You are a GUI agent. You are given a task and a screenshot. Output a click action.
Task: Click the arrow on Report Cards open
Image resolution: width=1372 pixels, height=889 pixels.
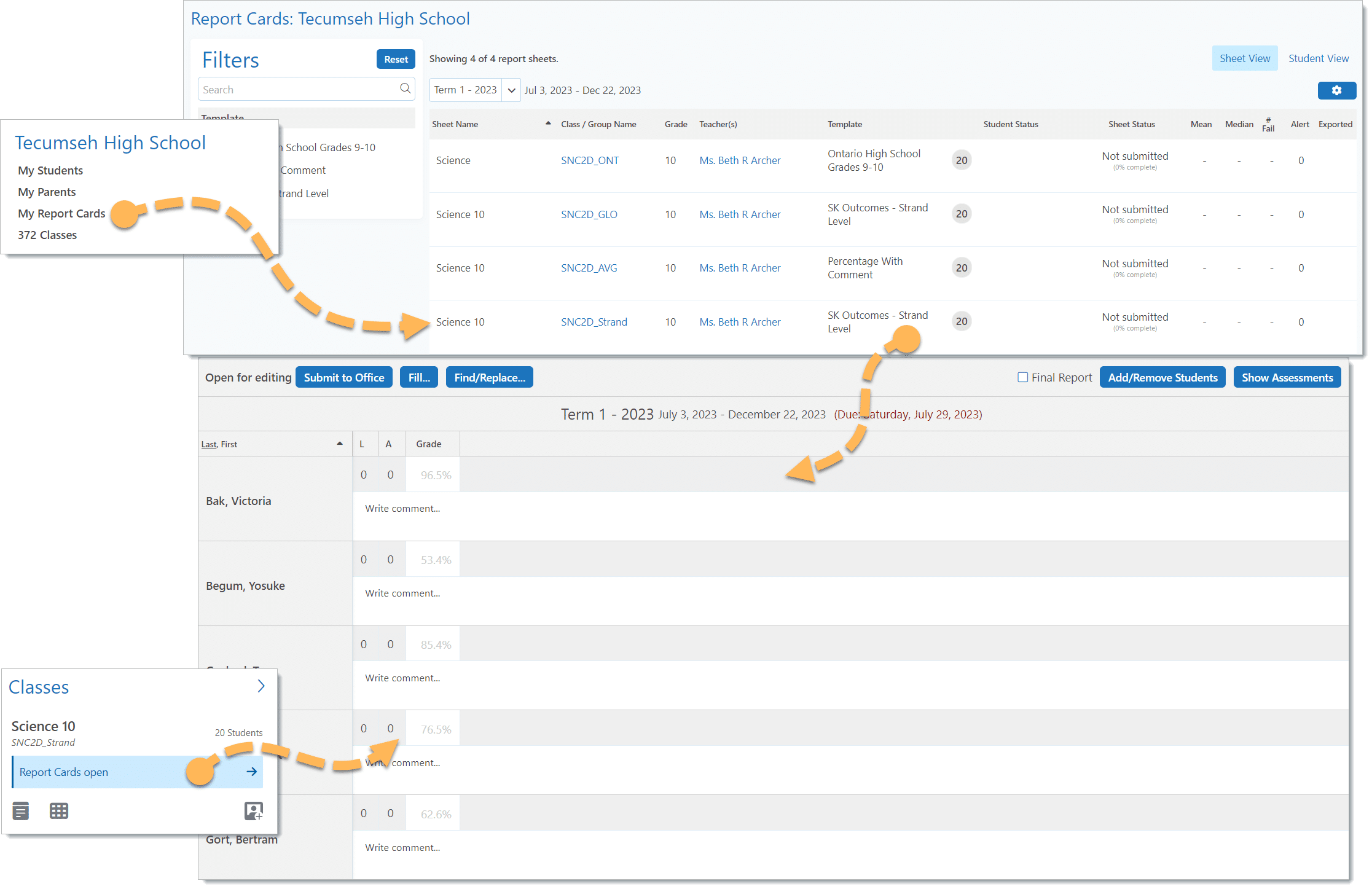[251, 772]
